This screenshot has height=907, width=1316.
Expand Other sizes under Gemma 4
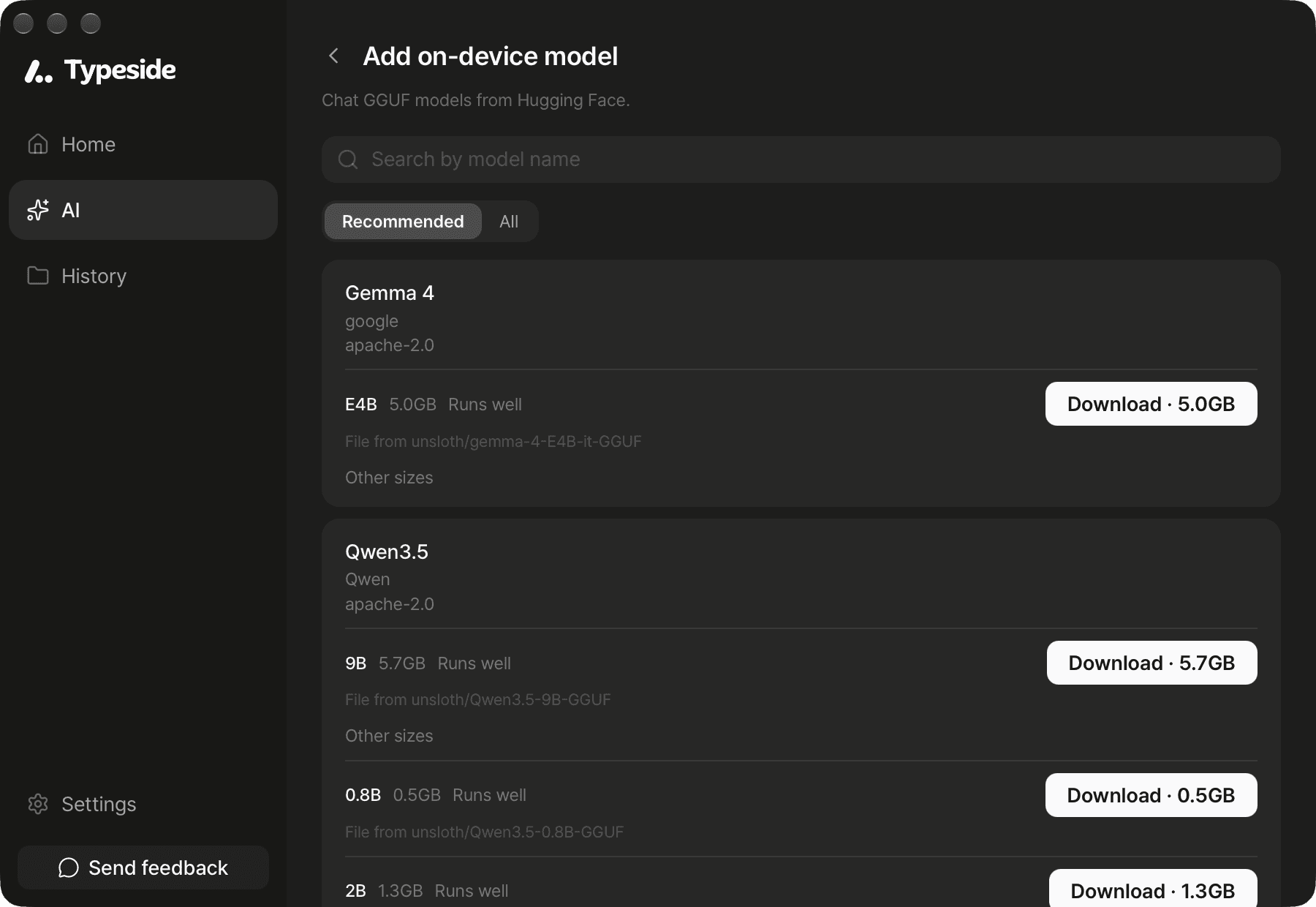click(x=389, y=478)
